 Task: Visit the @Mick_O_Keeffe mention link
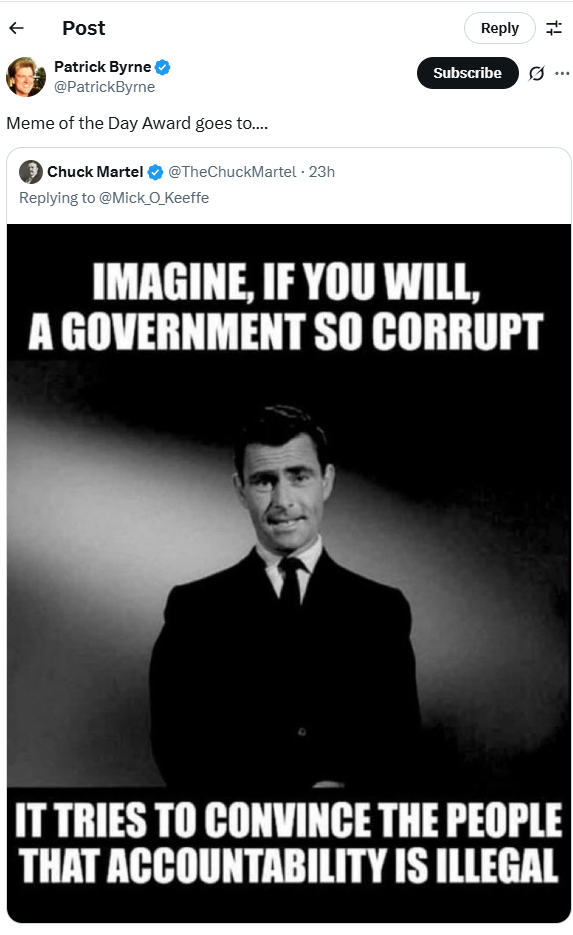pos(154,198)
